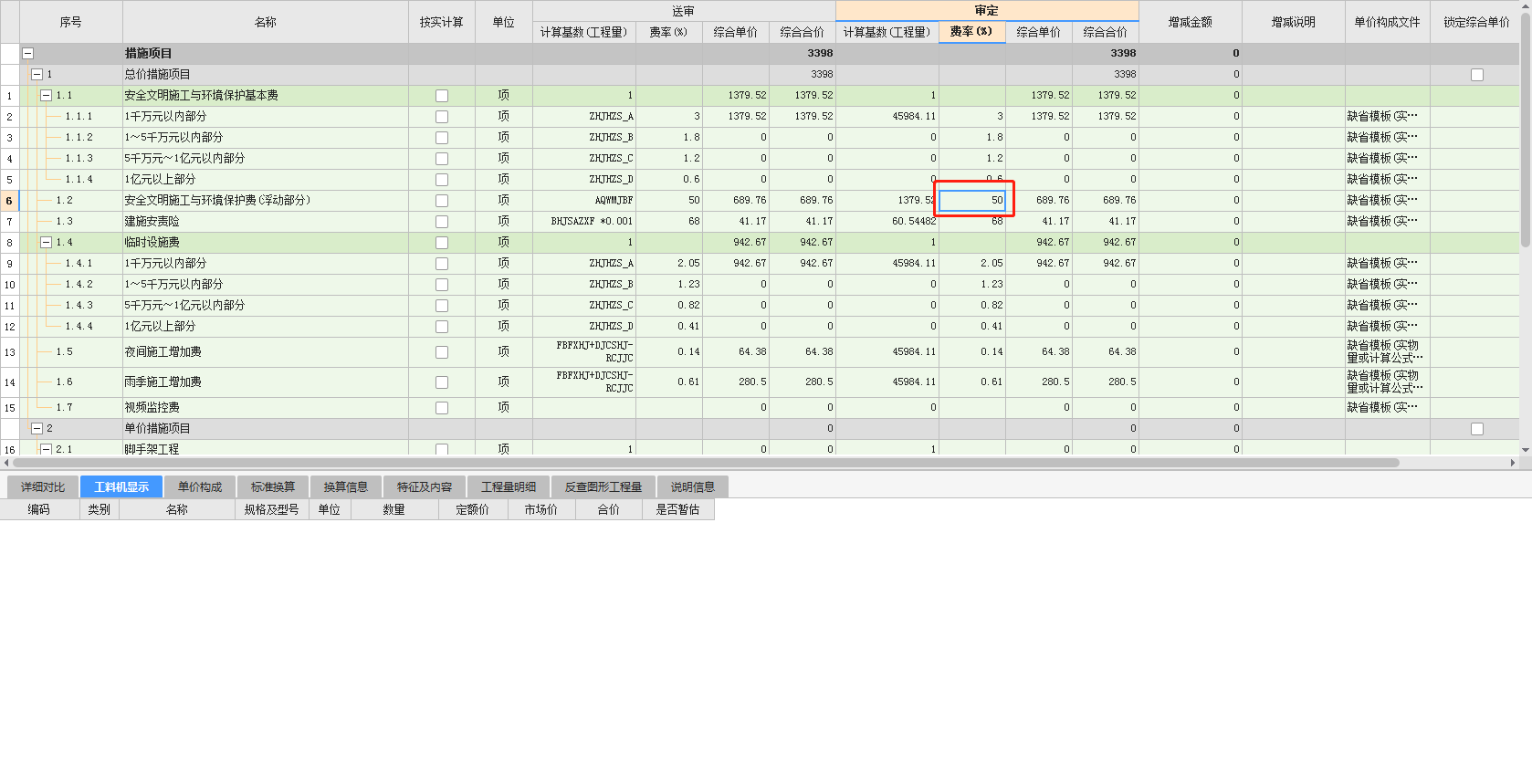Collapse the 总价措施项目 group
The image size is (1532, 784).
[37, 75]
